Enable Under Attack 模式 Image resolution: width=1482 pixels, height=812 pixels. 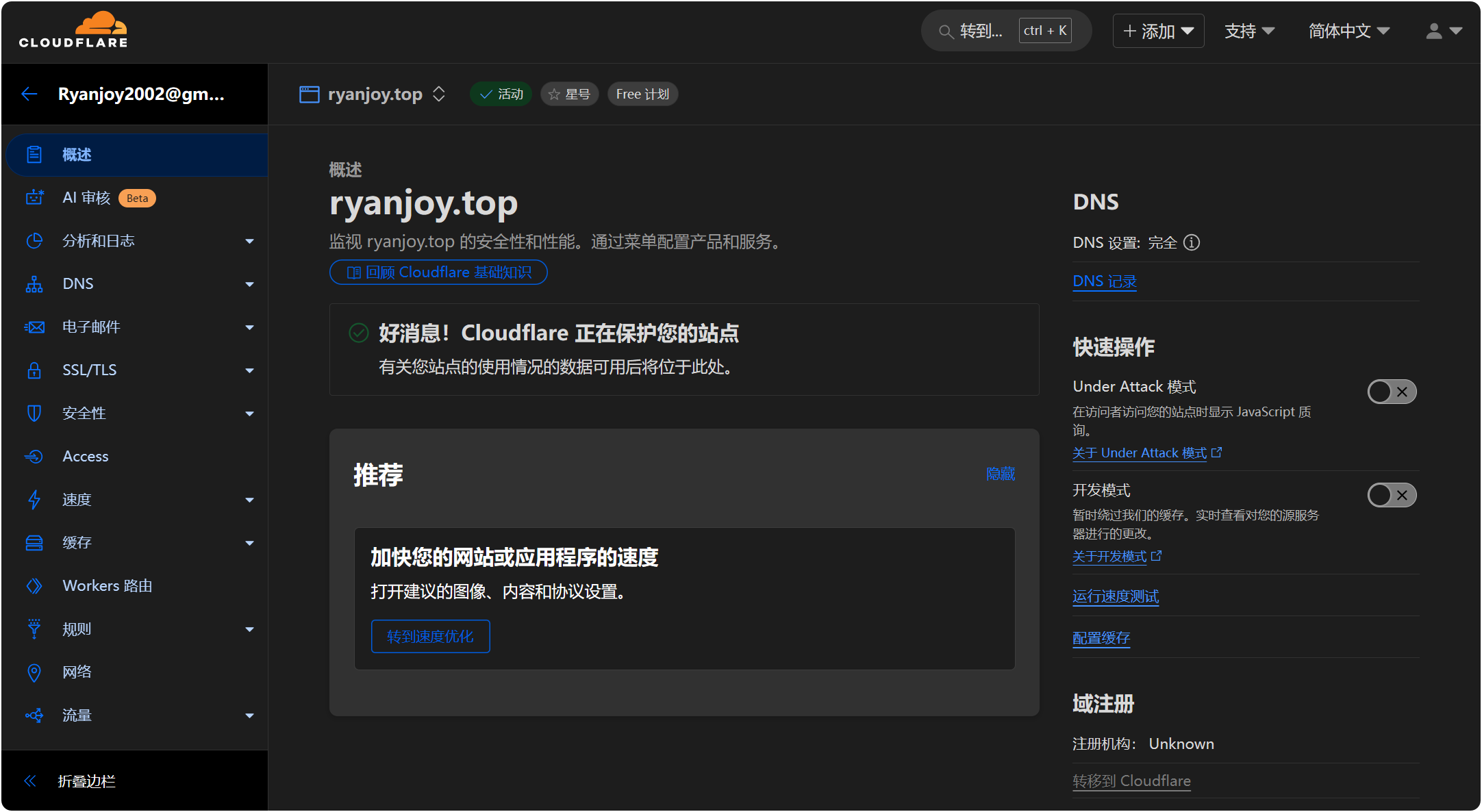coord(1392,391)
